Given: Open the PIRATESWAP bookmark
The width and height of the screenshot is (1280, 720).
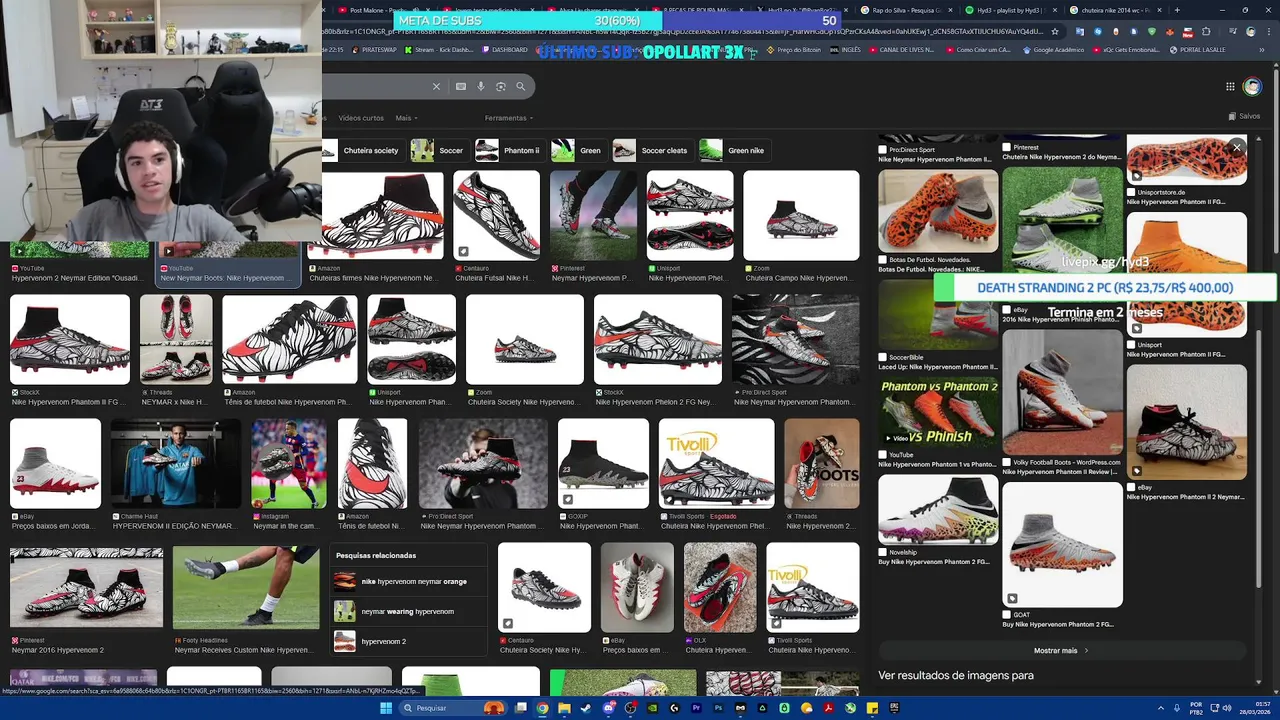Looking at the screenshot, I should point(374,49).
